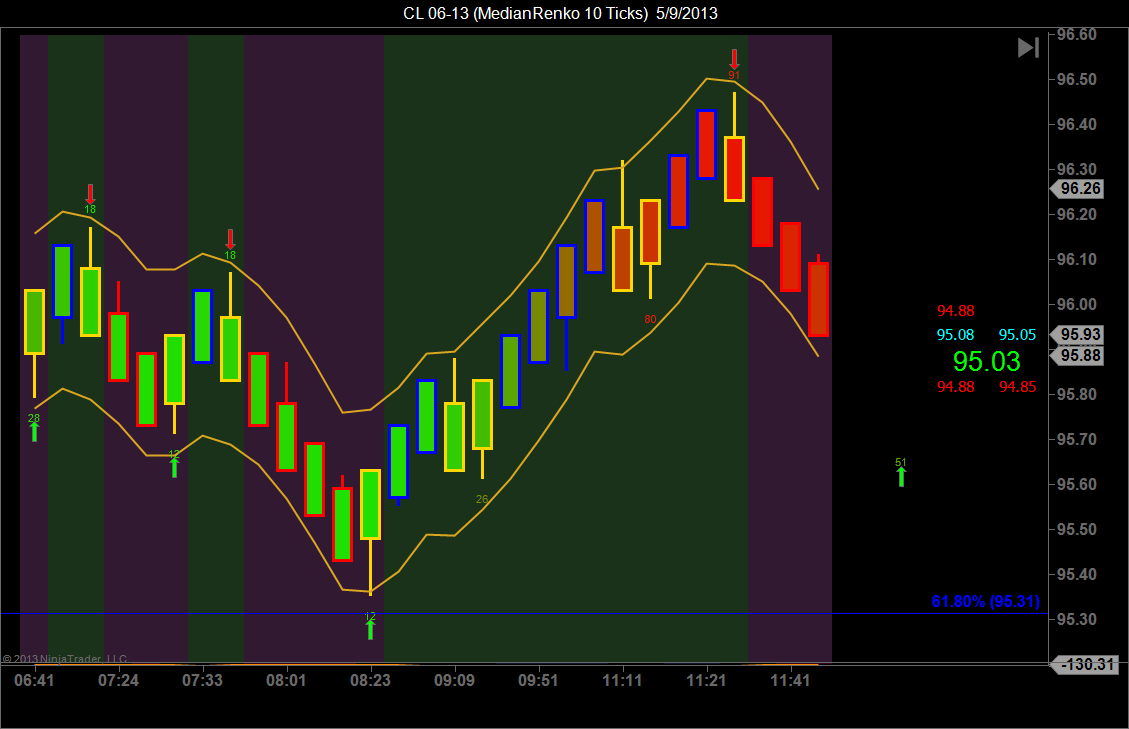1129x729 pixels.
Task: Click the cyan 95.05 value
Action: point(1017,335)
